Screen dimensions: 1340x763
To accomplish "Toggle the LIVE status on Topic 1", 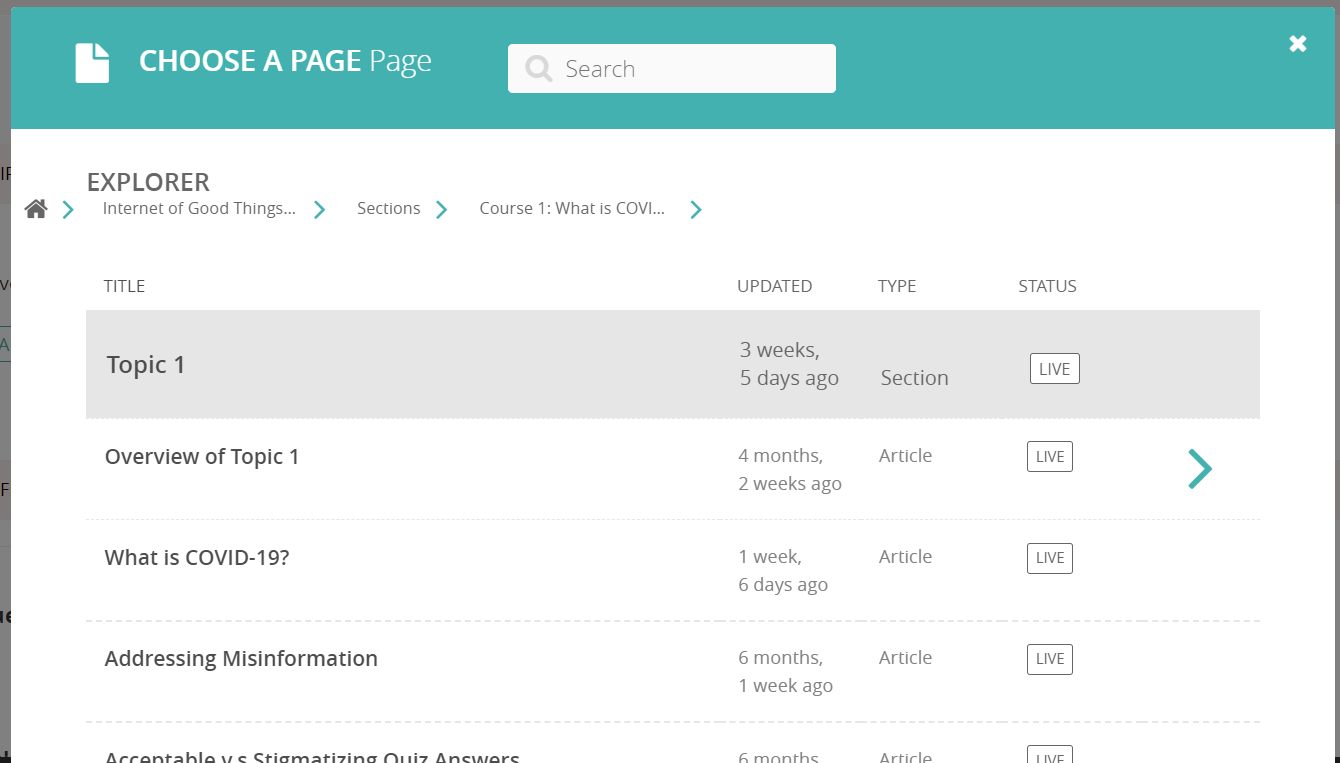I will pos(1054,368).
